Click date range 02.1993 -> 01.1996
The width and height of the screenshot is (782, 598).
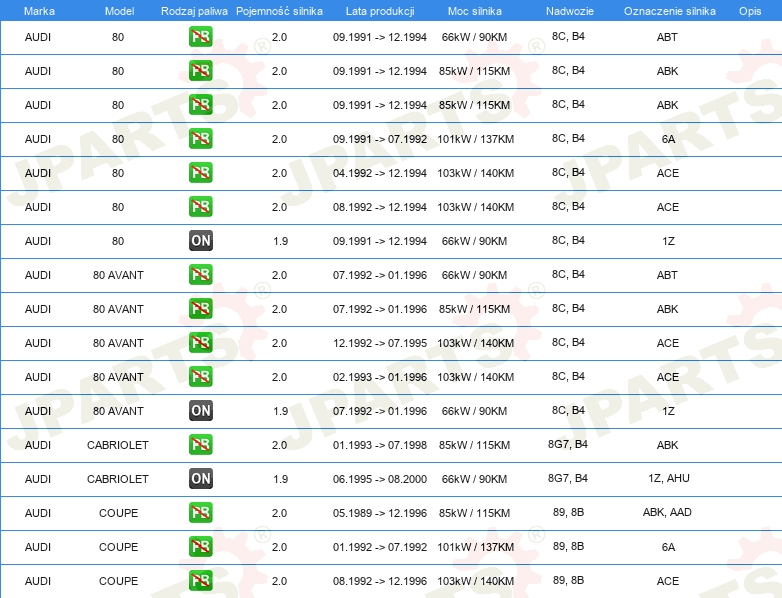click(380, 377)
